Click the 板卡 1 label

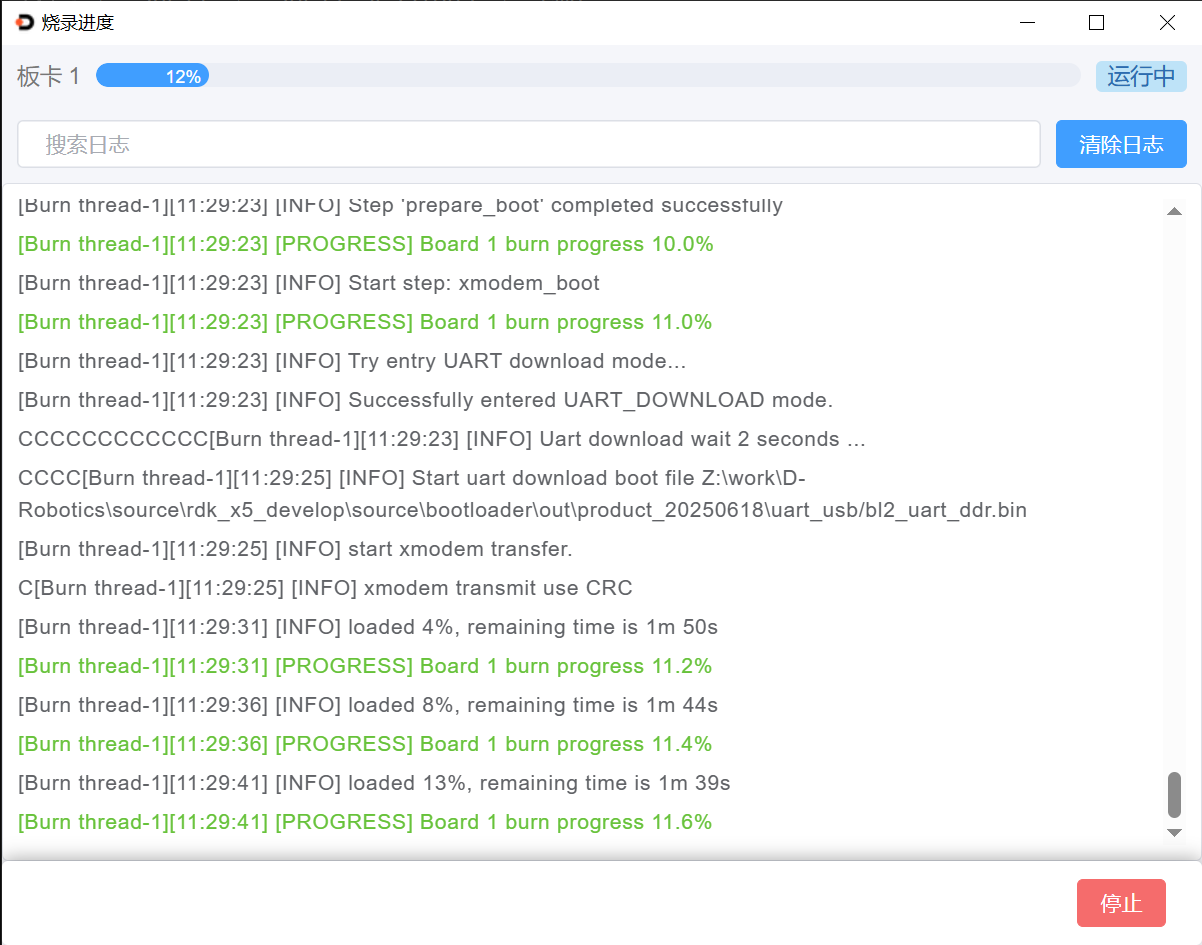click(x=48, y=76)
